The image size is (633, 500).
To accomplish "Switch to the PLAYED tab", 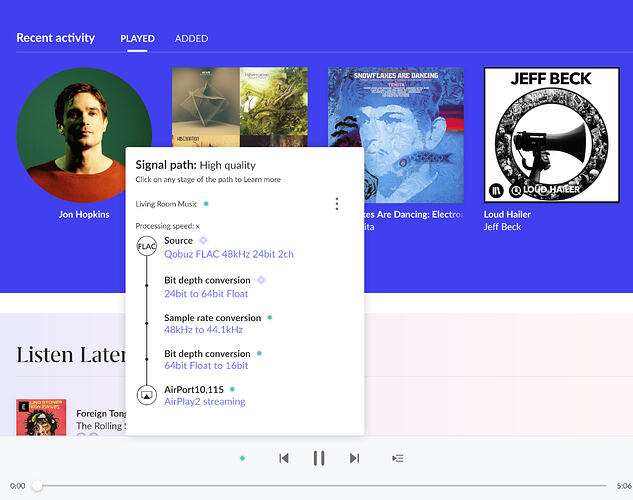I will click(x=137, y=39).
